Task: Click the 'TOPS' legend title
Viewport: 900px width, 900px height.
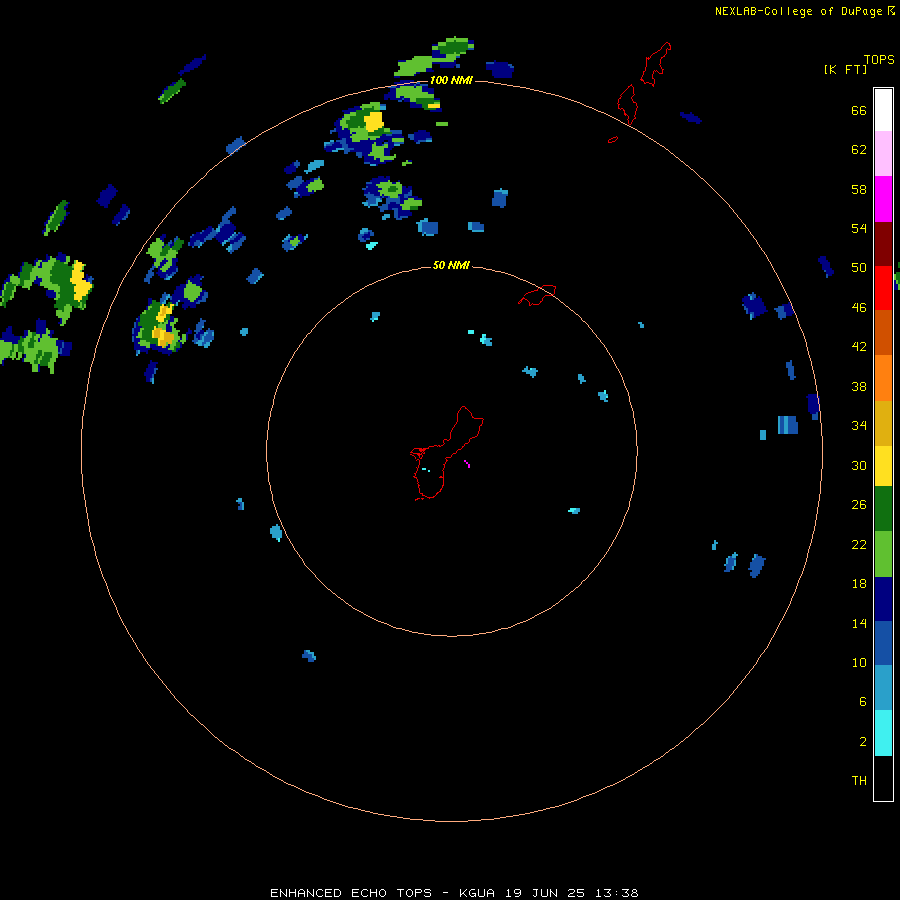Action: 879,60
